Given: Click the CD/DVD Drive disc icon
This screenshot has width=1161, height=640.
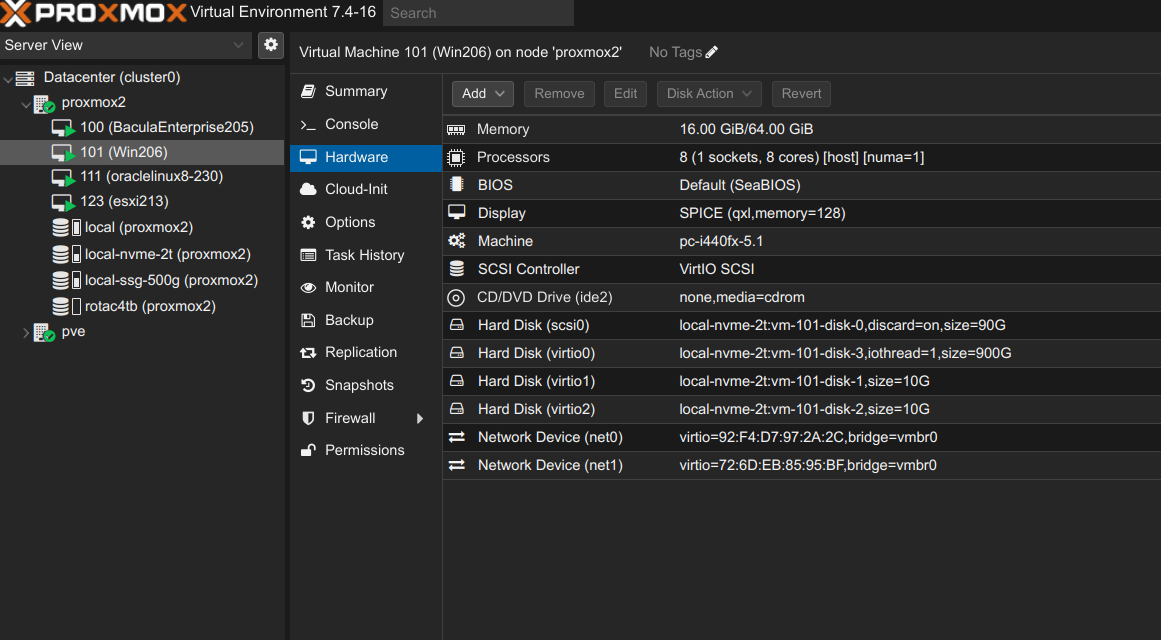Looking at the screenshot, I should [x=456, y=298].
